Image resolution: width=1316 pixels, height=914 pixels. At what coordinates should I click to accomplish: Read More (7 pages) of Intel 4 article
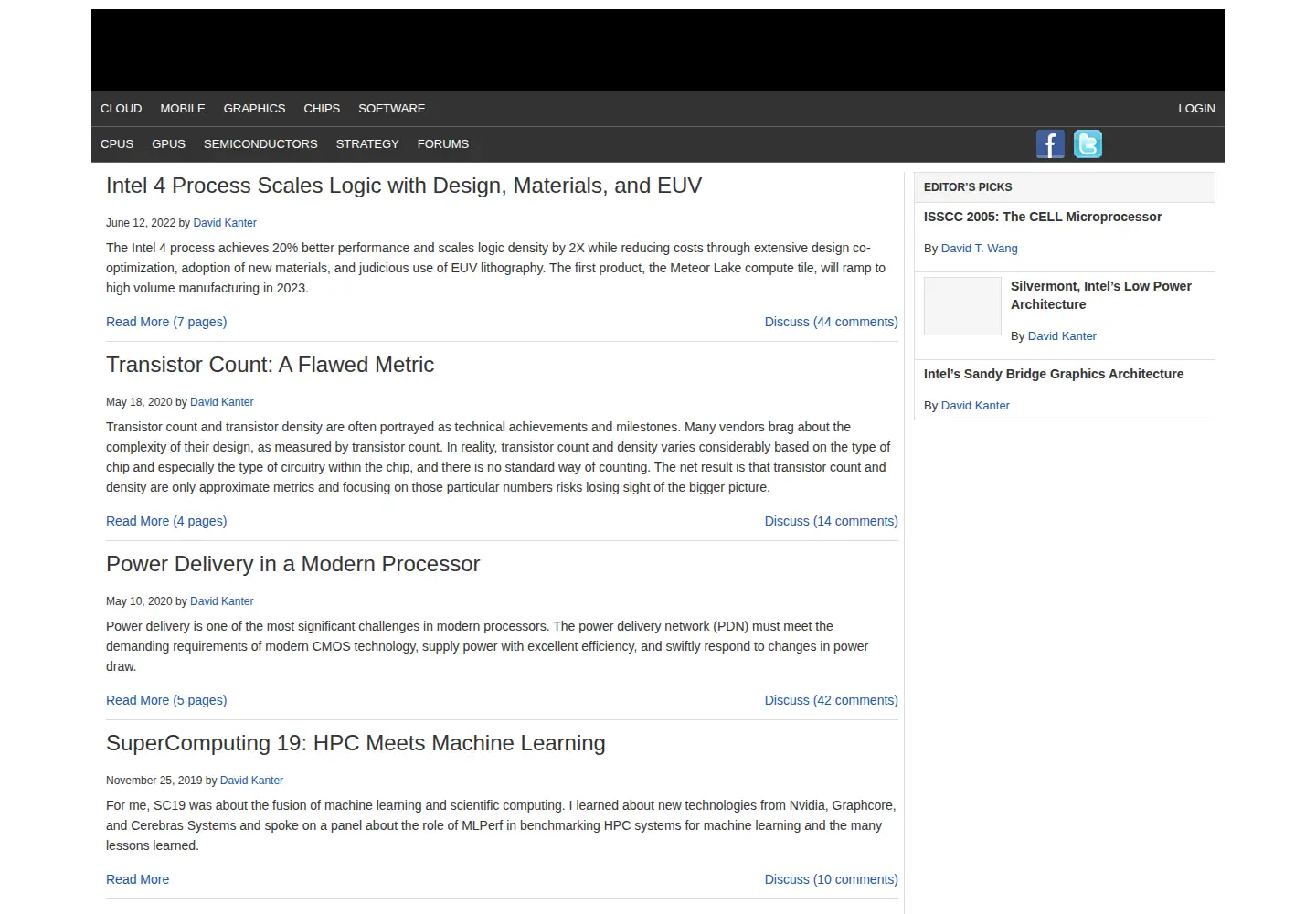[166, 322]
